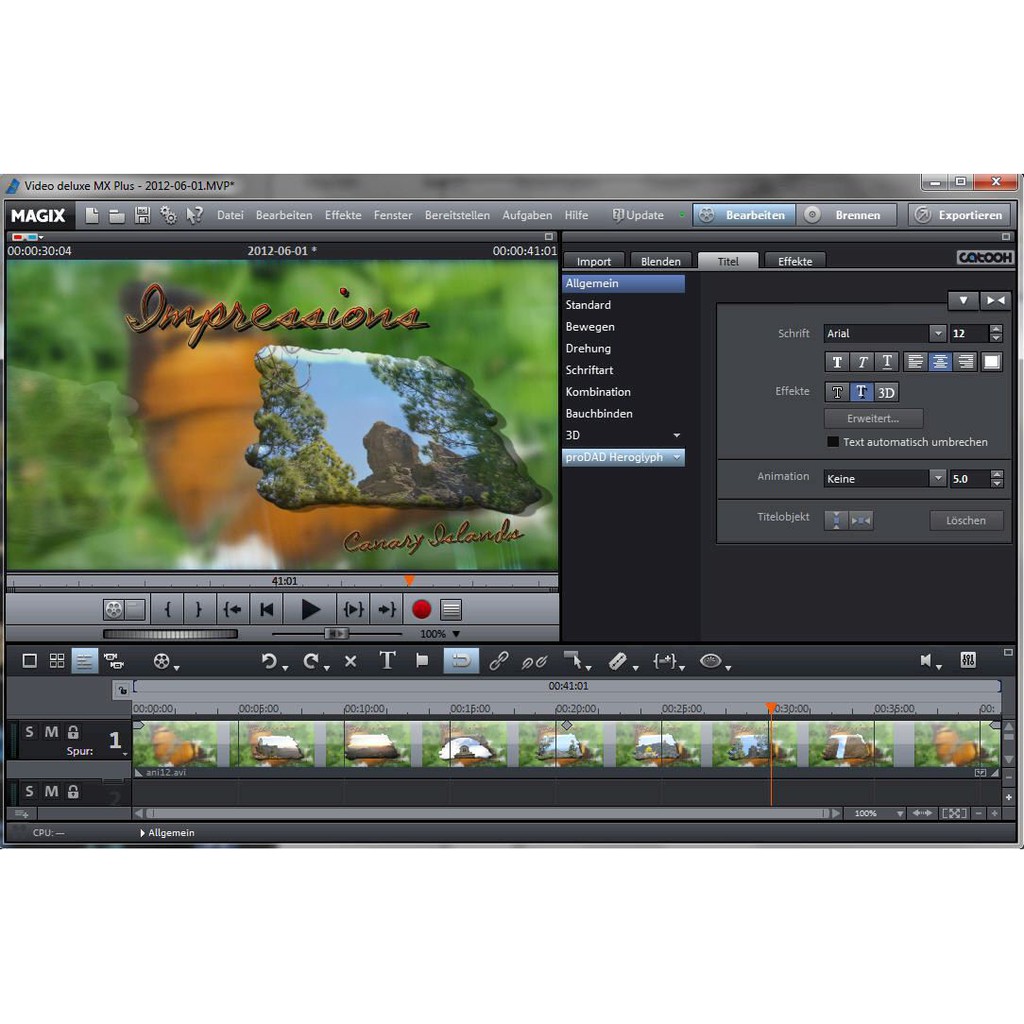Create a new project with the blank page icon
The width and height of the screenshot is (1024, 1024).
91,215
